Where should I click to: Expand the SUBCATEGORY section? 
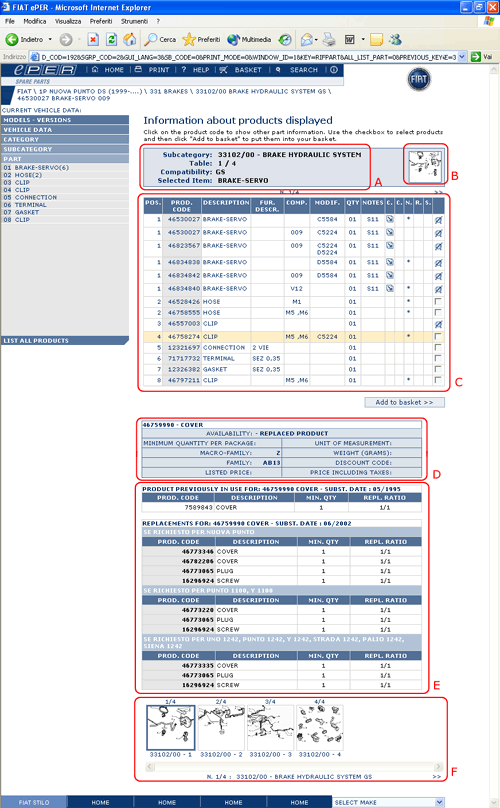65,149
